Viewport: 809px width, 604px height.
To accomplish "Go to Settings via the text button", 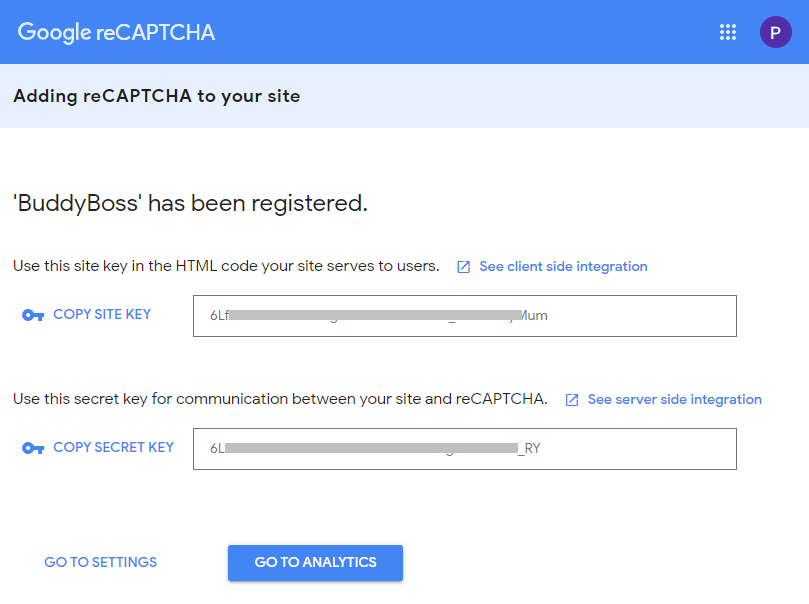I will point(101,563).
